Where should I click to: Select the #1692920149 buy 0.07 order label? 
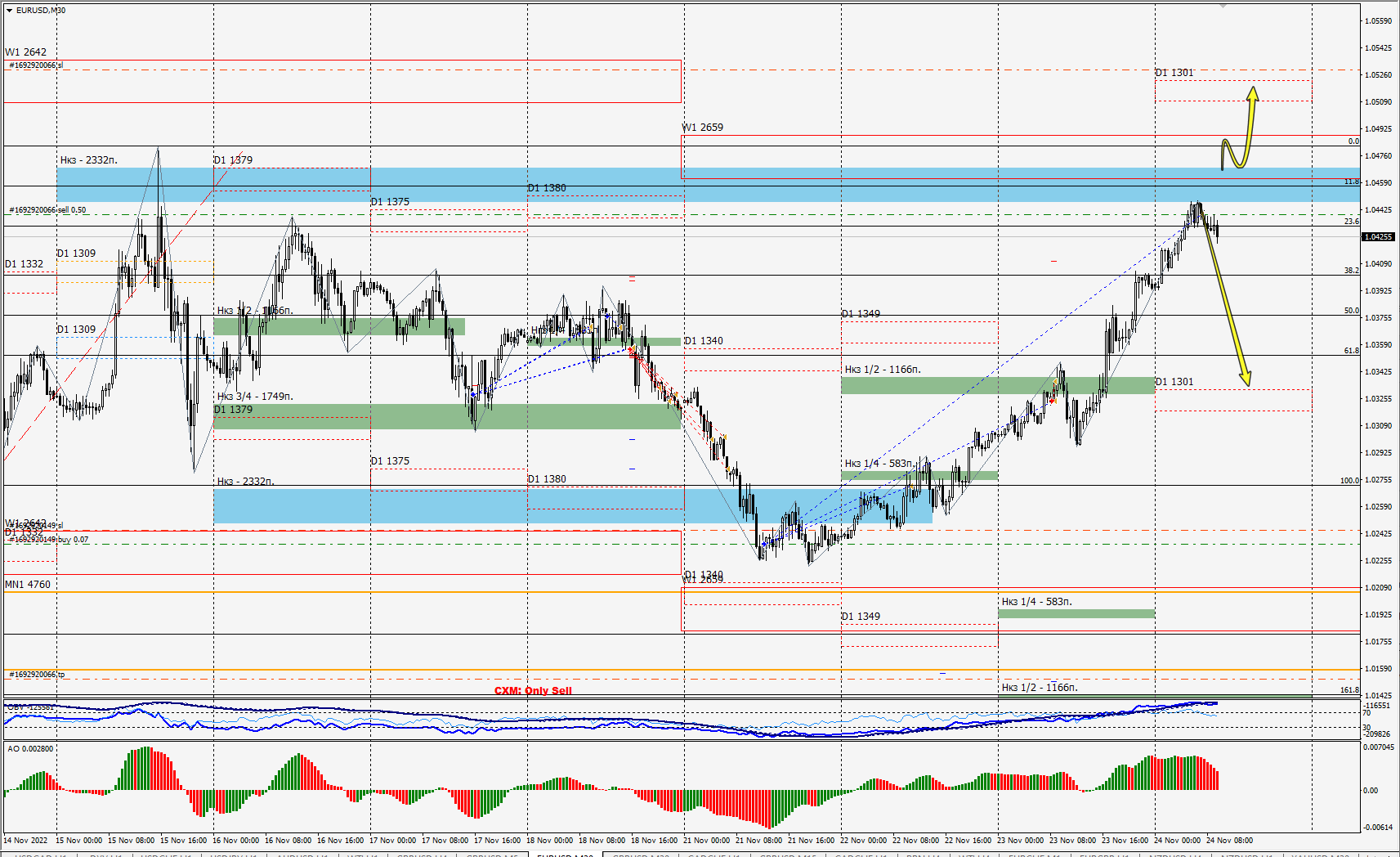[48, 540]
